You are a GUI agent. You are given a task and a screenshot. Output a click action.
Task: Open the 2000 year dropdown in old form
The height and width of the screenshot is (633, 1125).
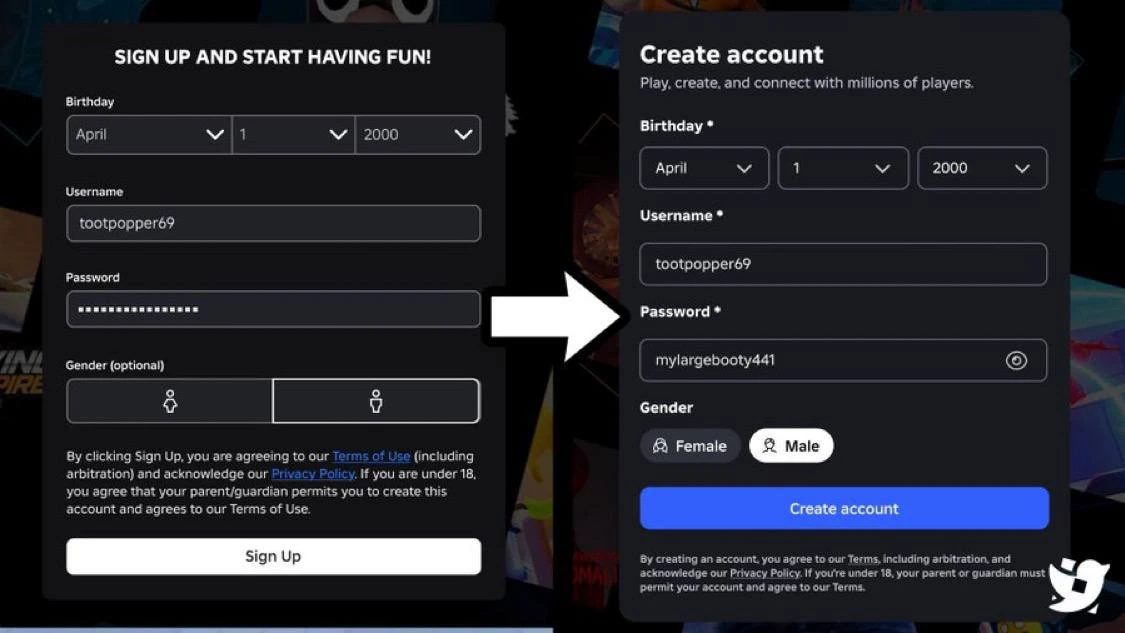(418, 134)
